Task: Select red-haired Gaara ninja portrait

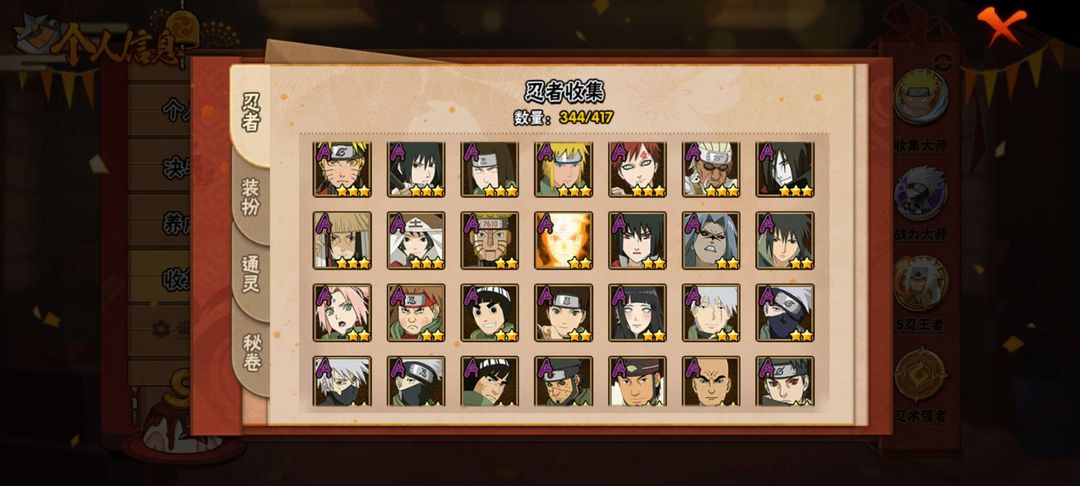Action: pos(638,169)
